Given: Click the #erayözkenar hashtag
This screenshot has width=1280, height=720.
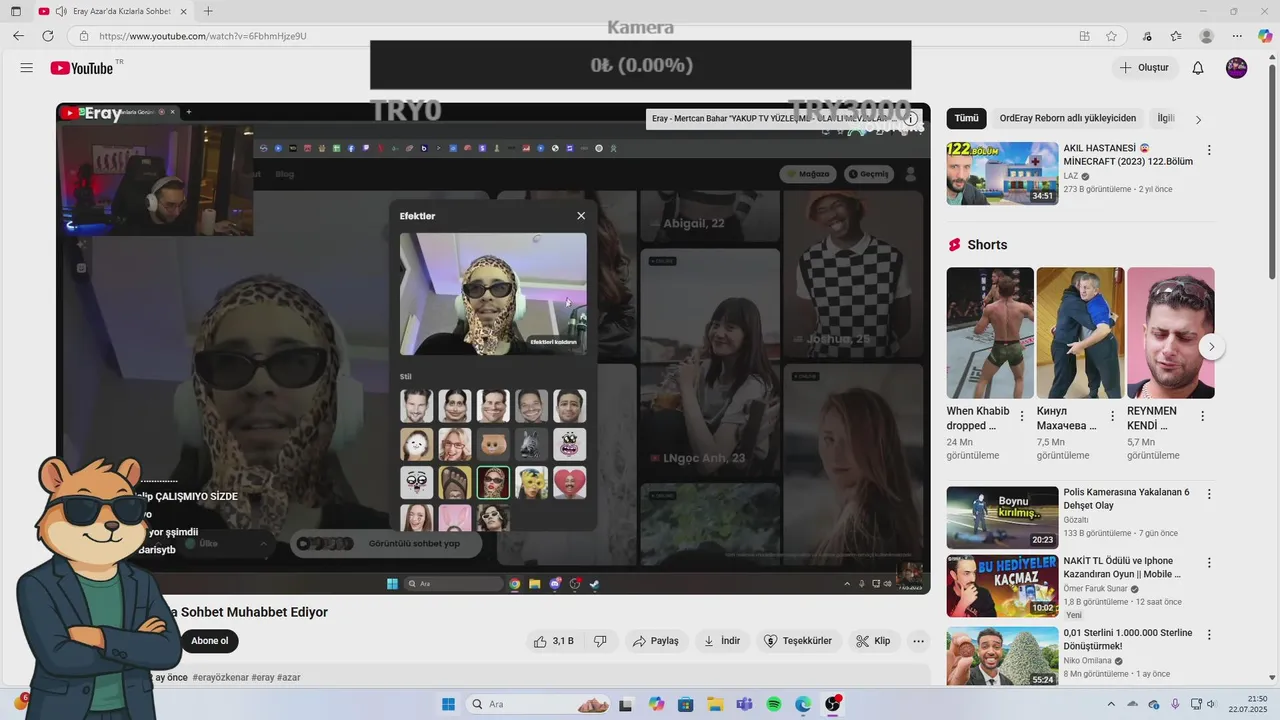Looking at the screenshot, I should (220, 678).
